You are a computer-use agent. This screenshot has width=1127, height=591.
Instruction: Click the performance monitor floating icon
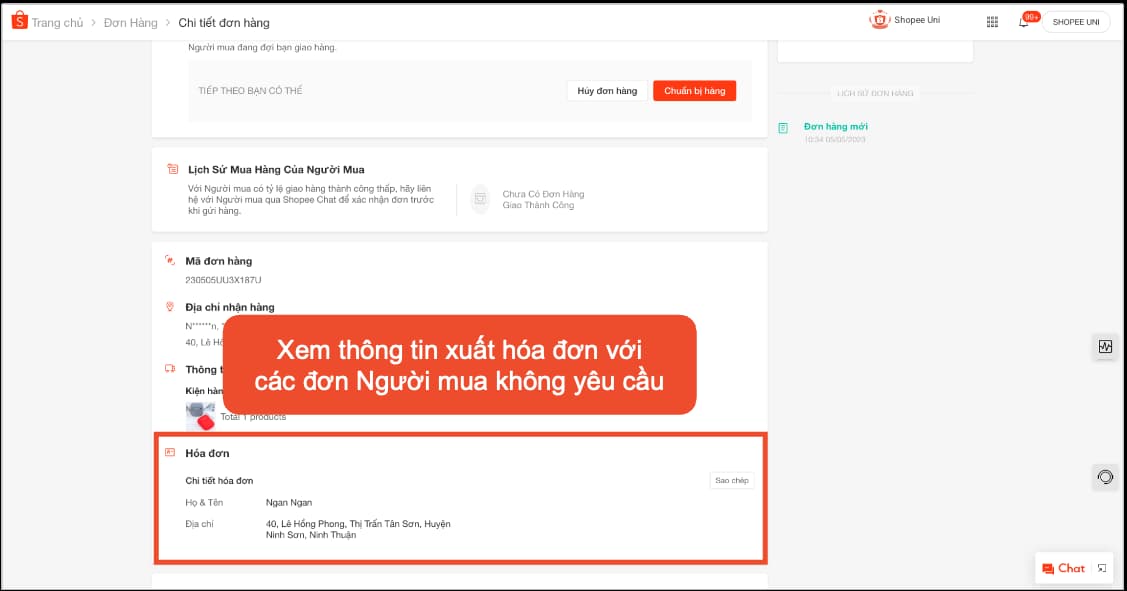[1105, 347]
